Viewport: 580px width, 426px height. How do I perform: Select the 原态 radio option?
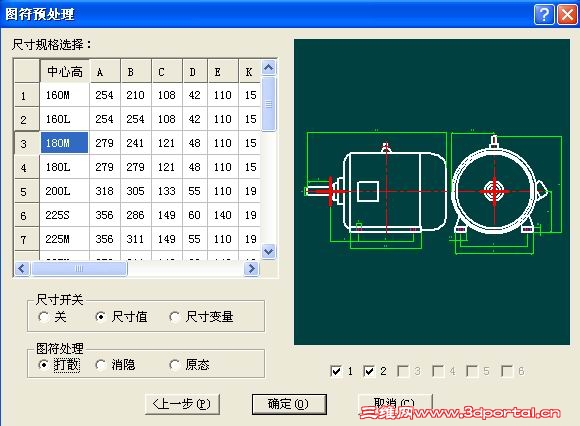[189, 365]
